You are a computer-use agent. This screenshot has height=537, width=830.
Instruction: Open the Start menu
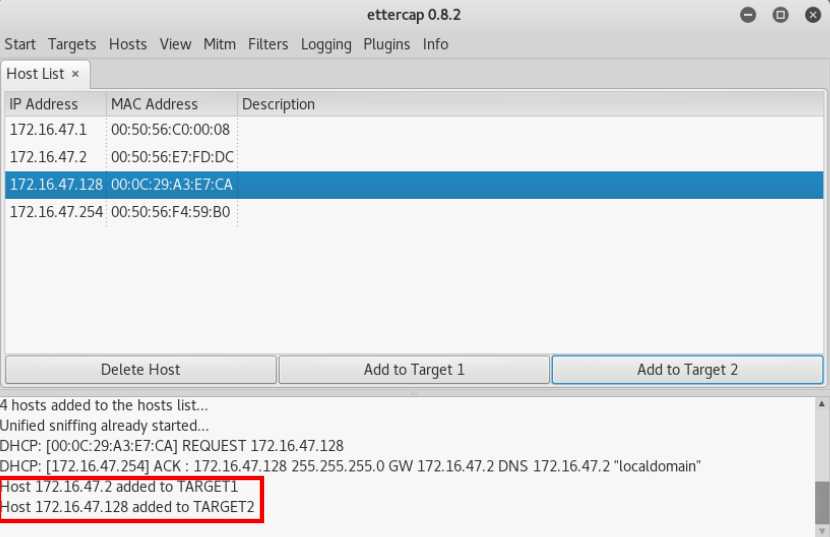point(20,44)
